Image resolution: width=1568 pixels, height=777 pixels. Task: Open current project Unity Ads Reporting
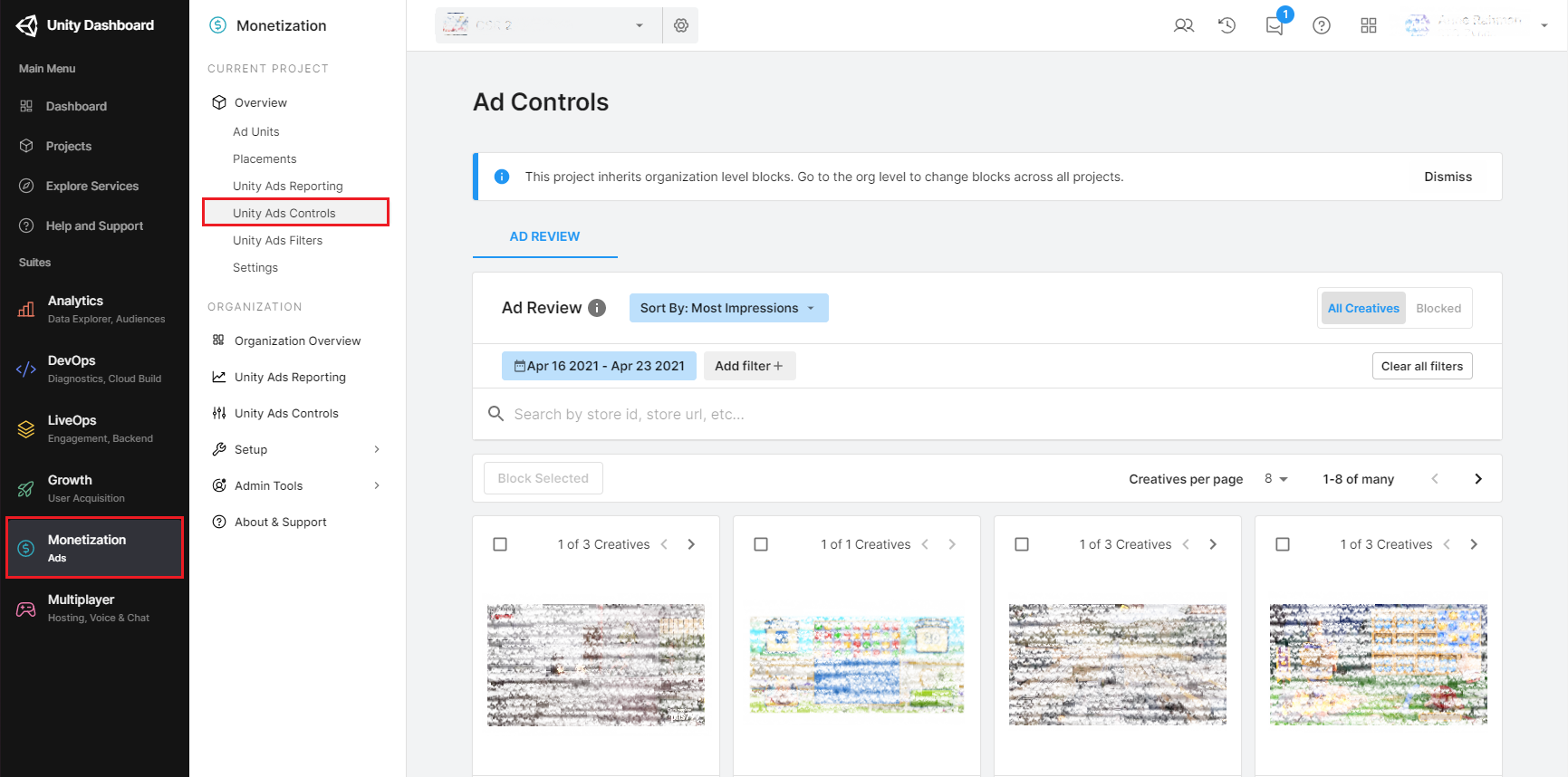click(x=288, y=186)
